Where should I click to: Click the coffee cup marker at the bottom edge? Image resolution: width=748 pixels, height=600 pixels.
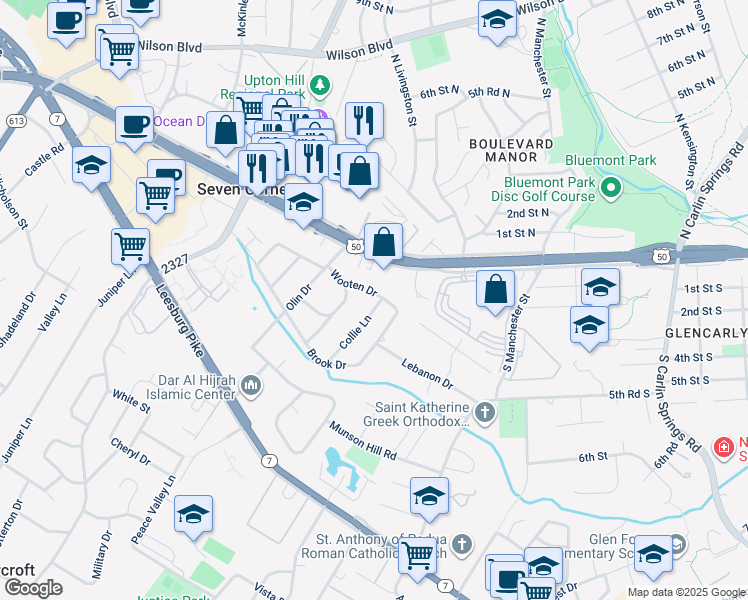tap(509, 579)
